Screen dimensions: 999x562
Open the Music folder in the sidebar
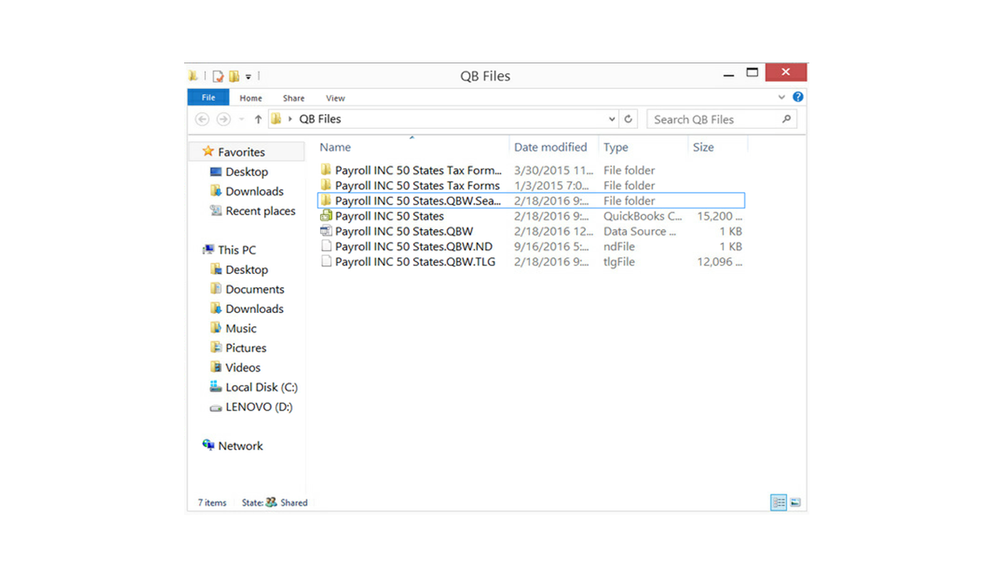point(241,329)
